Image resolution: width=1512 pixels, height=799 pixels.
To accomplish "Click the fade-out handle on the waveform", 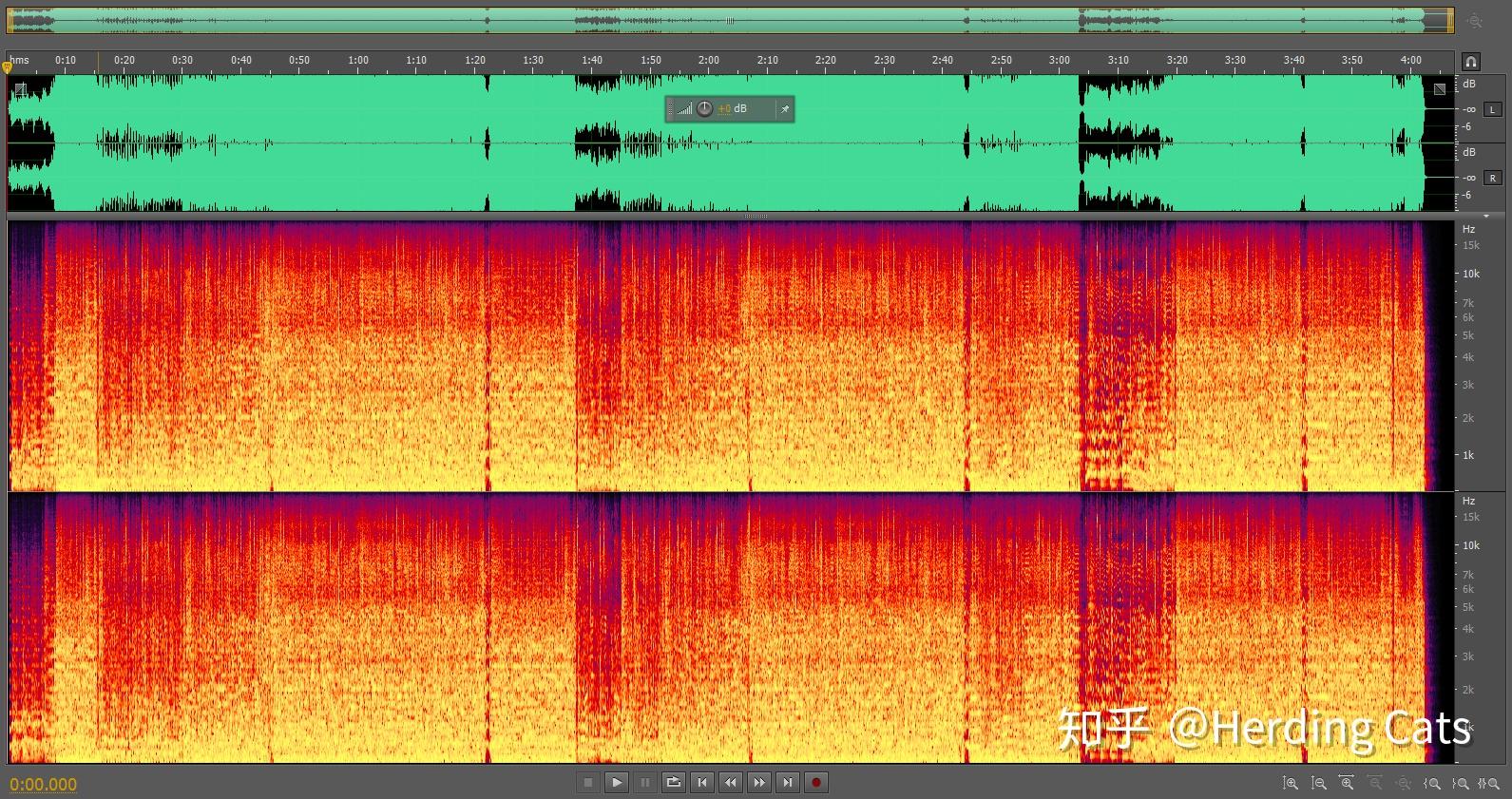I will tap(1440, 89).
